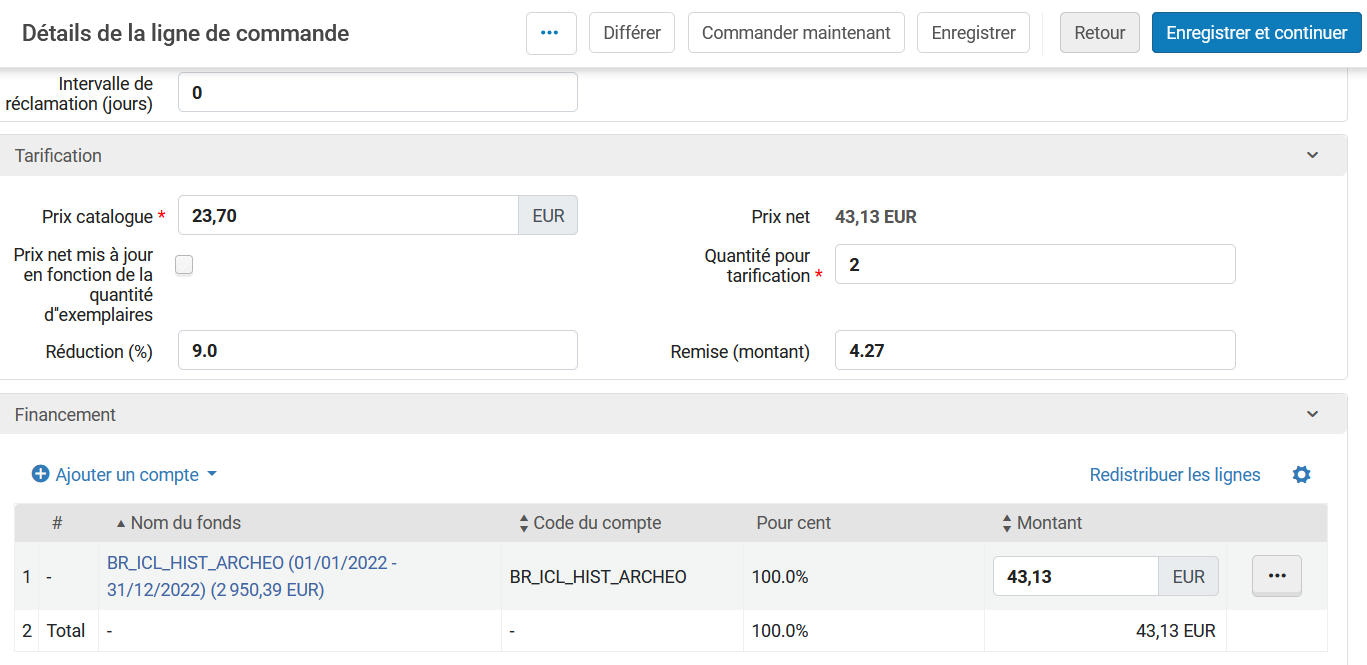Click Enregistrer et continuer
The height and width of the screenshot is (665, 1367).
[x=1256, y=33]
